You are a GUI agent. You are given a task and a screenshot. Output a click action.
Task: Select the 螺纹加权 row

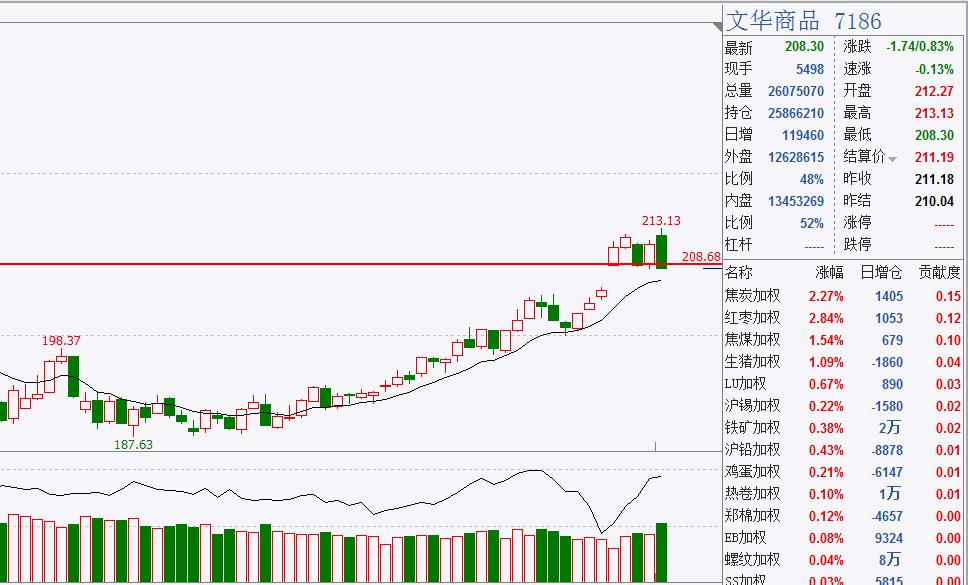pos(843,560)
